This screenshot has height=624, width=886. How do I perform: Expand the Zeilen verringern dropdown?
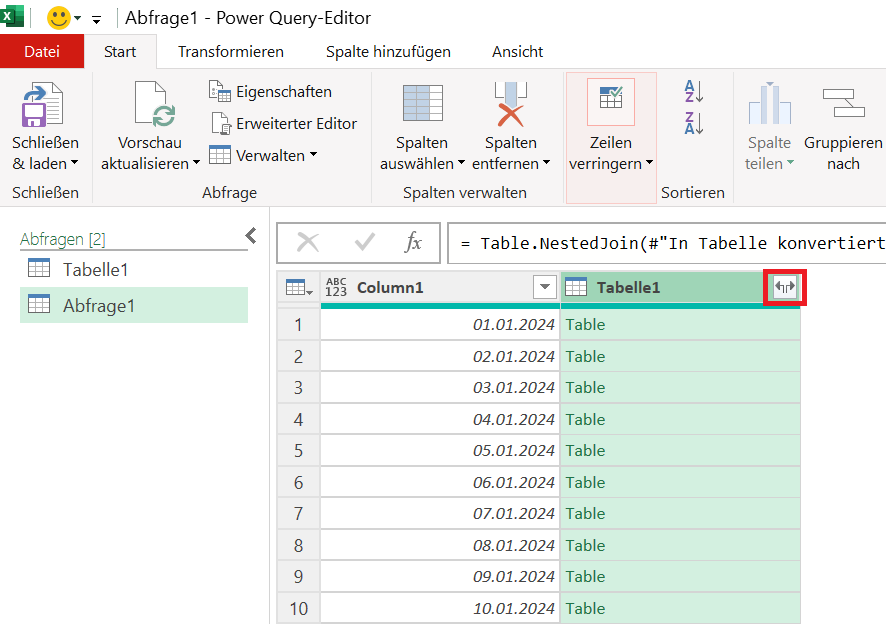coord(649,163)
